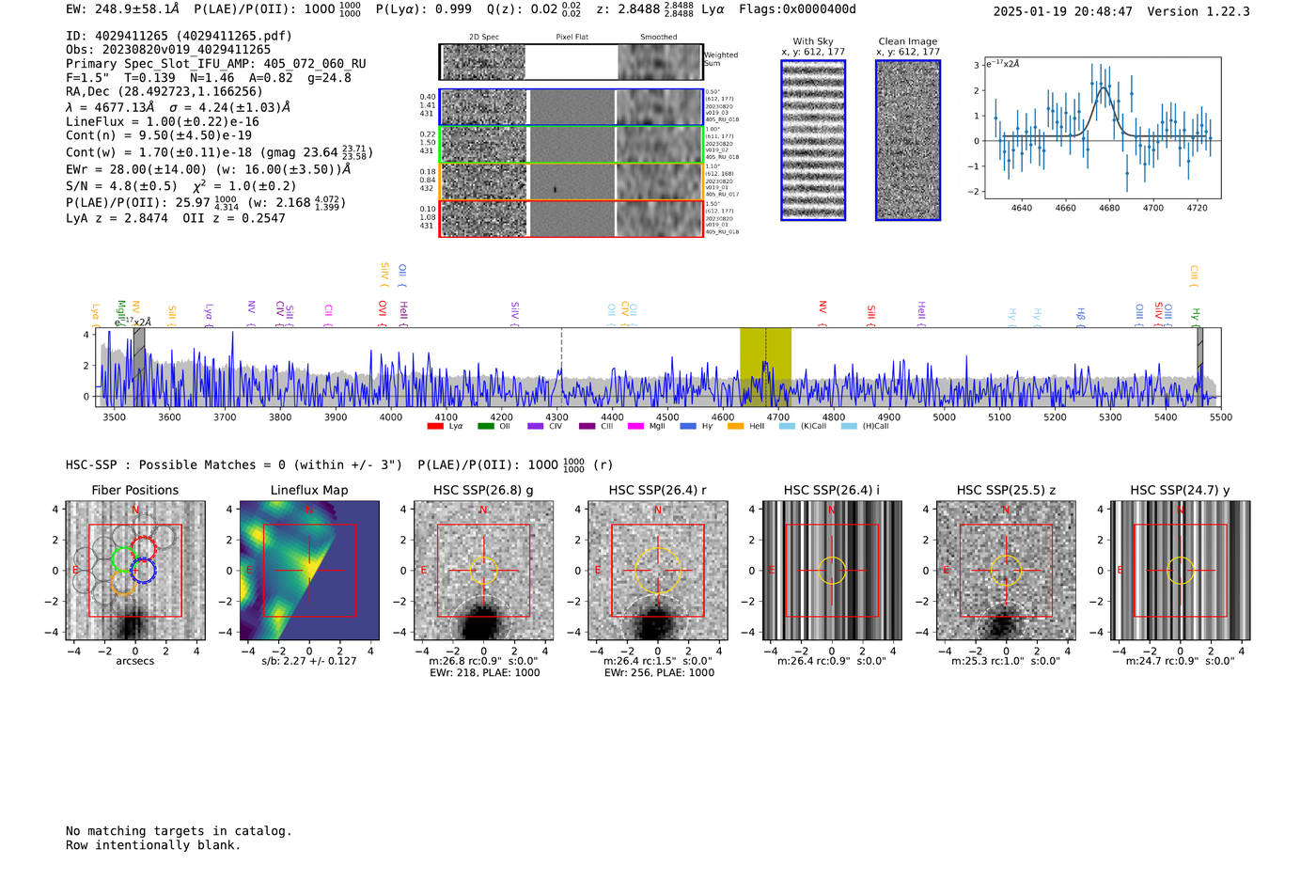
Task: Click the 'Flags:0x0000400d' header text
Action: click(797, 9)
